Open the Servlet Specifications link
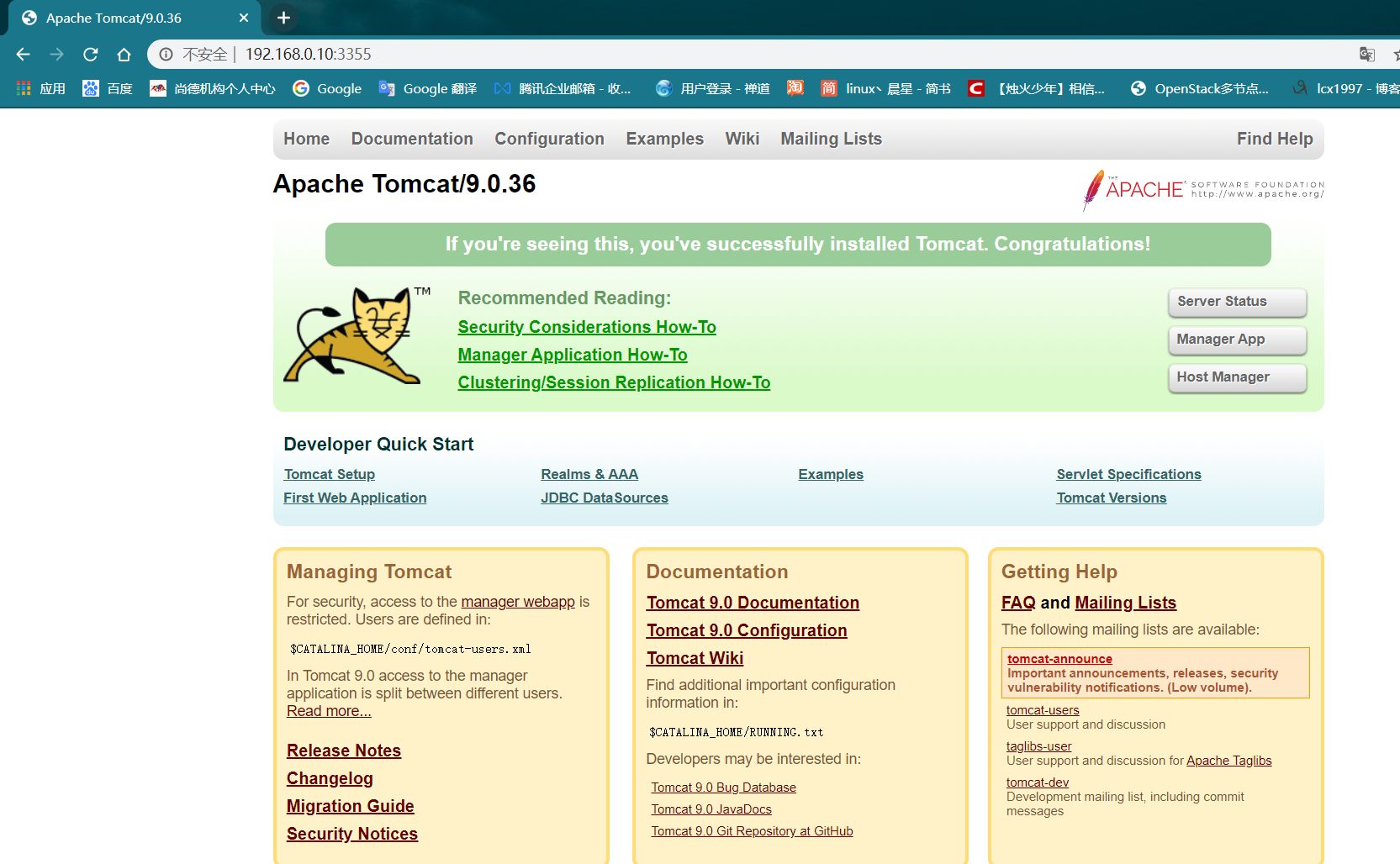The height and width of the screenshot is (864, 1400). pos(1128,474)
